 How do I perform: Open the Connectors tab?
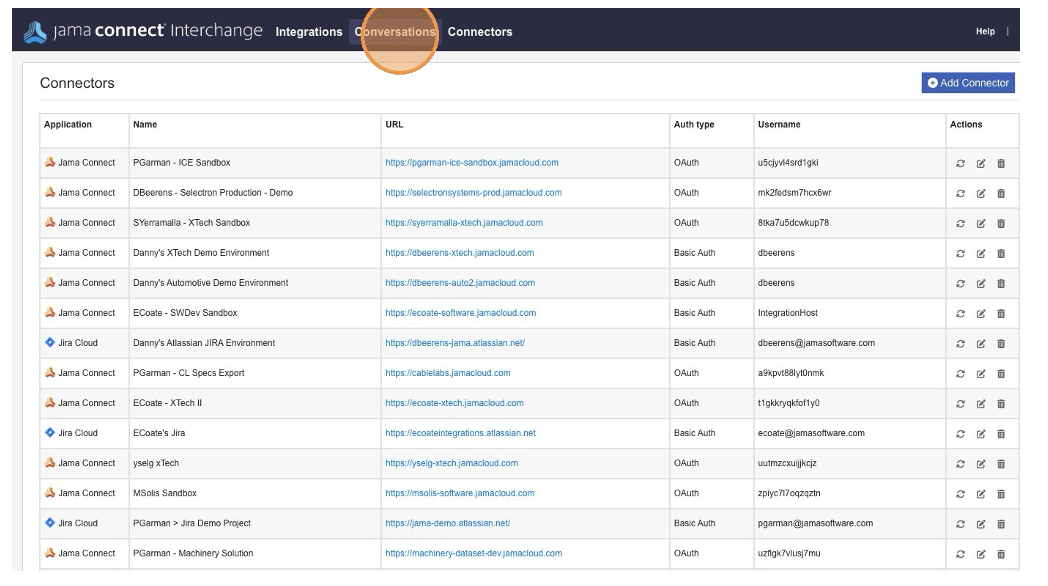480,31
